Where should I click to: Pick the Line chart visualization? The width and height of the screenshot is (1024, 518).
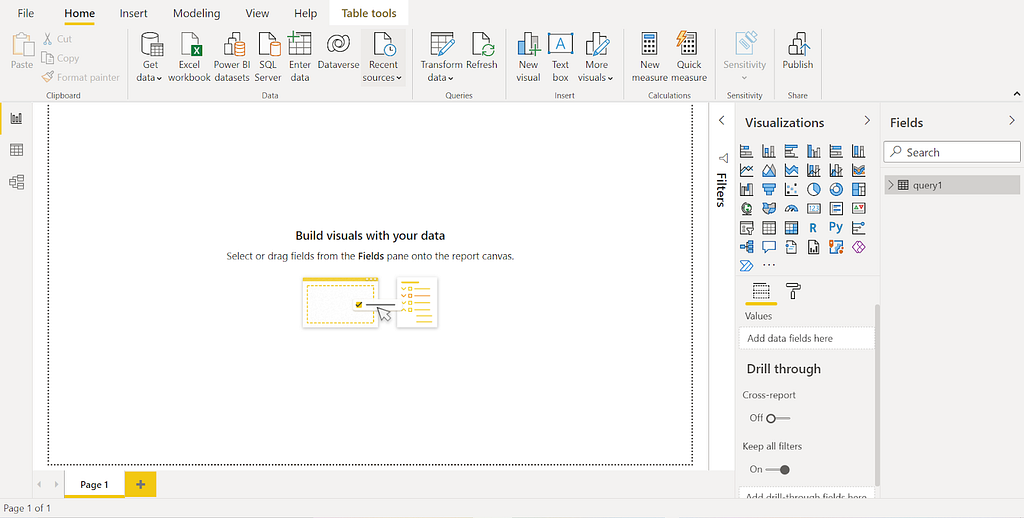(x=746, y=170)
